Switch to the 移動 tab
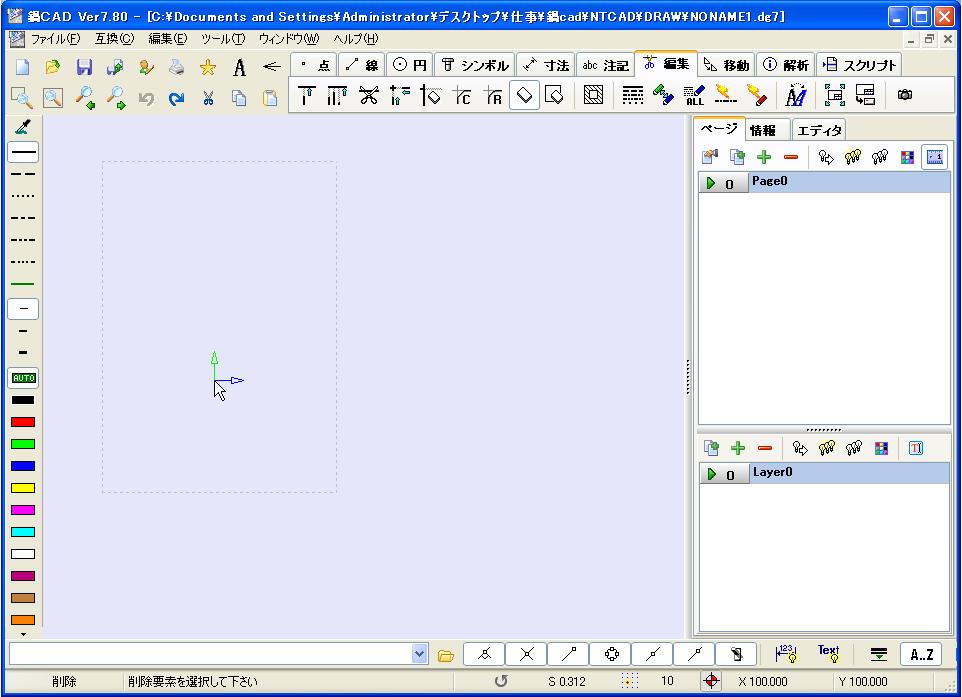 [726, 64]
